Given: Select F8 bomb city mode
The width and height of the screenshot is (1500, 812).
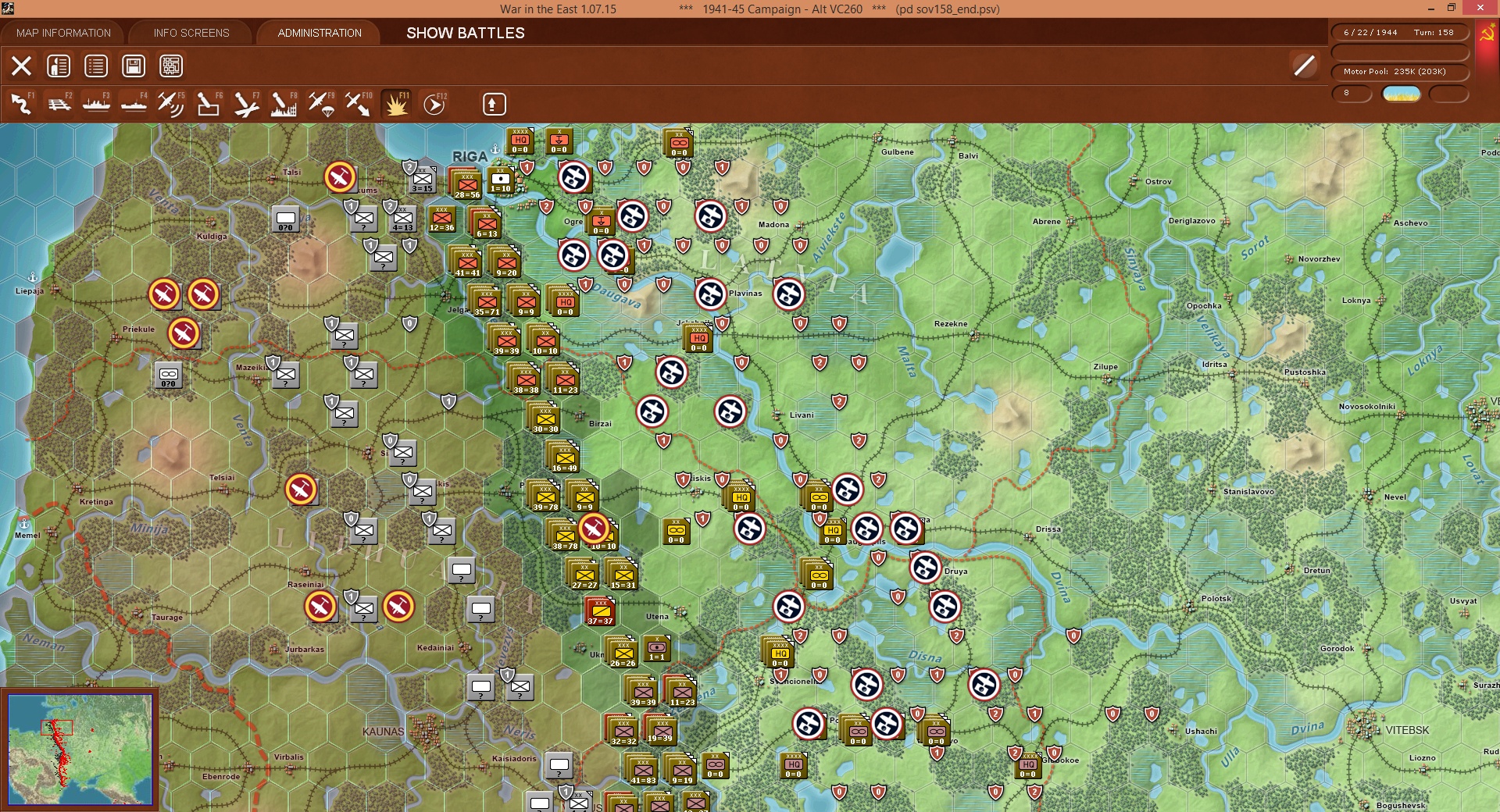Looking at the screenshot, I should click(x=284, y=104).
